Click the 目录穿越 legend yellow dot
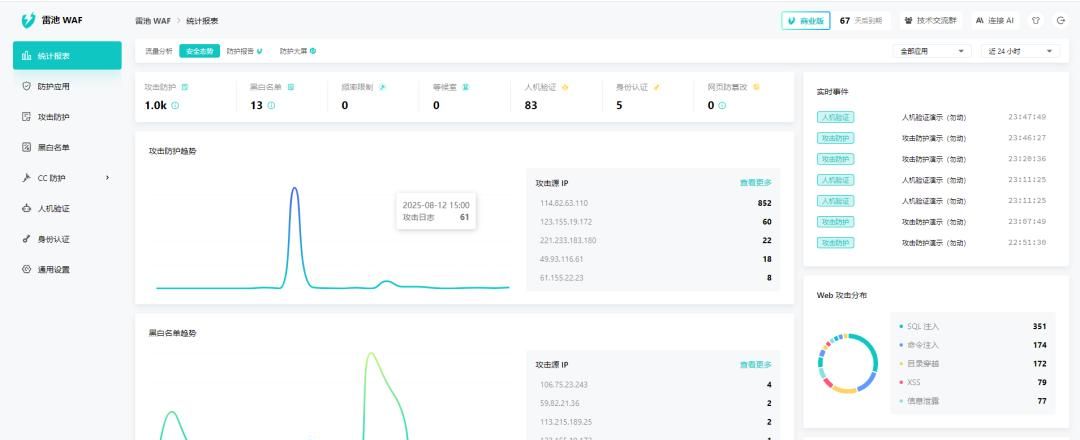 901,364
